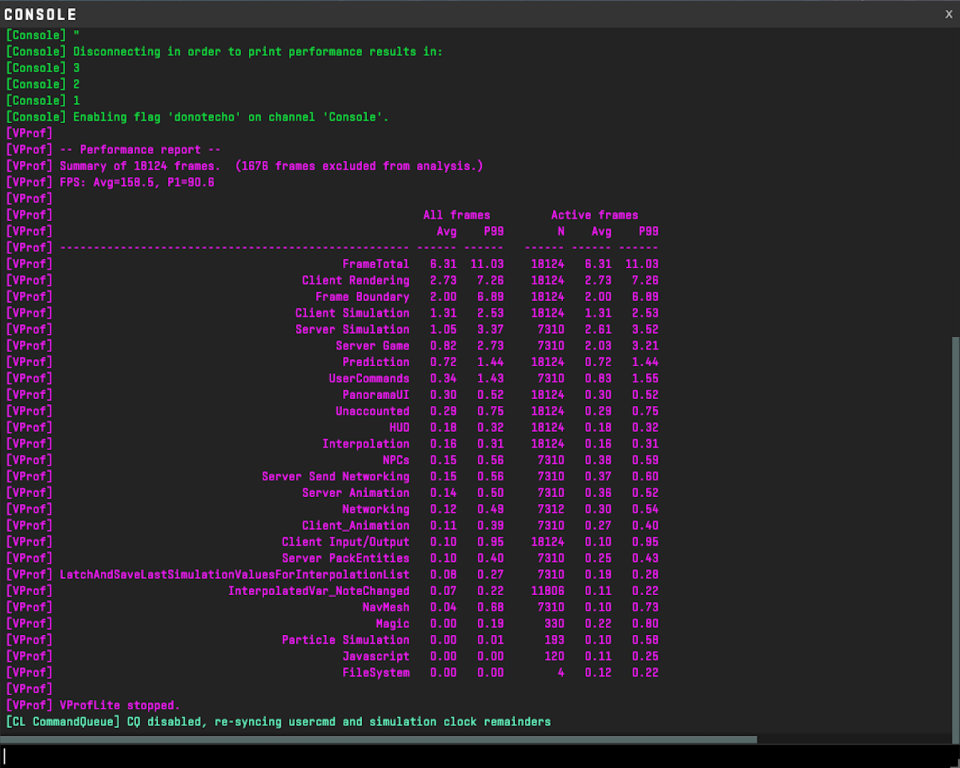Click the 'Enabling flag donotecho' console line
This screenshot has width=960, height=768.
tap(230, 117)
